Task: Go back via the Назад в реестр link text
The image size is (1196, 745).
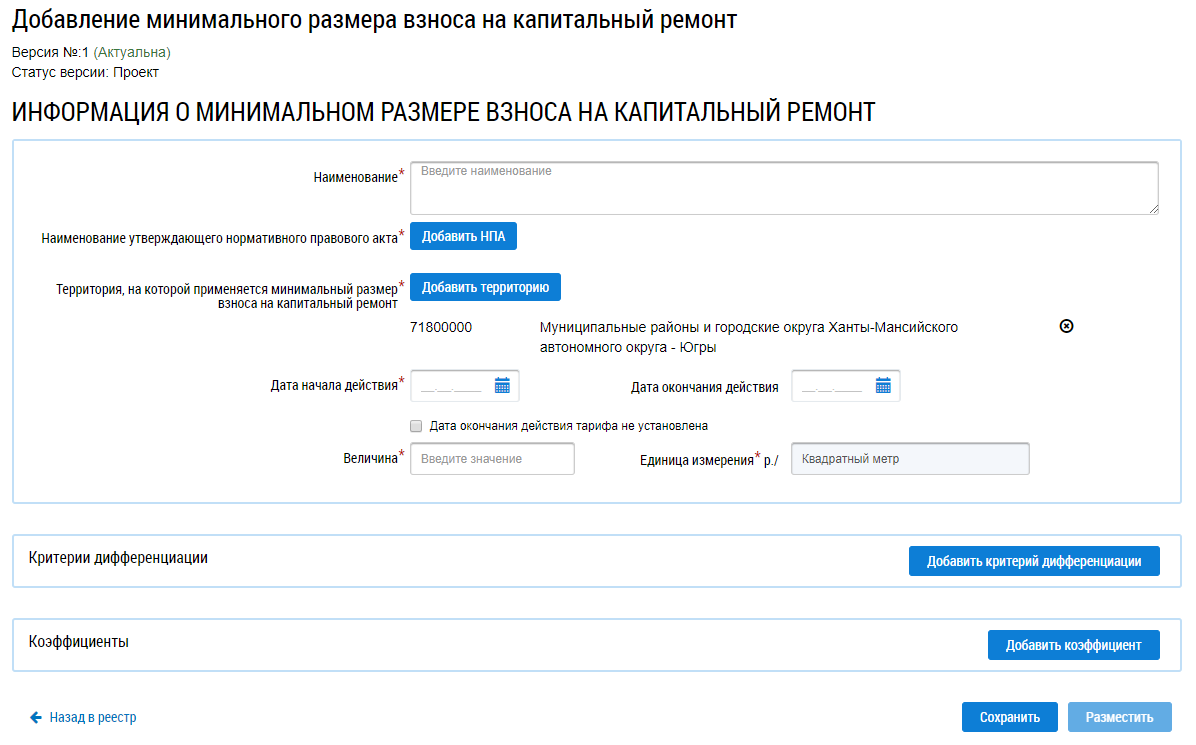Action: tap(93, 717)
